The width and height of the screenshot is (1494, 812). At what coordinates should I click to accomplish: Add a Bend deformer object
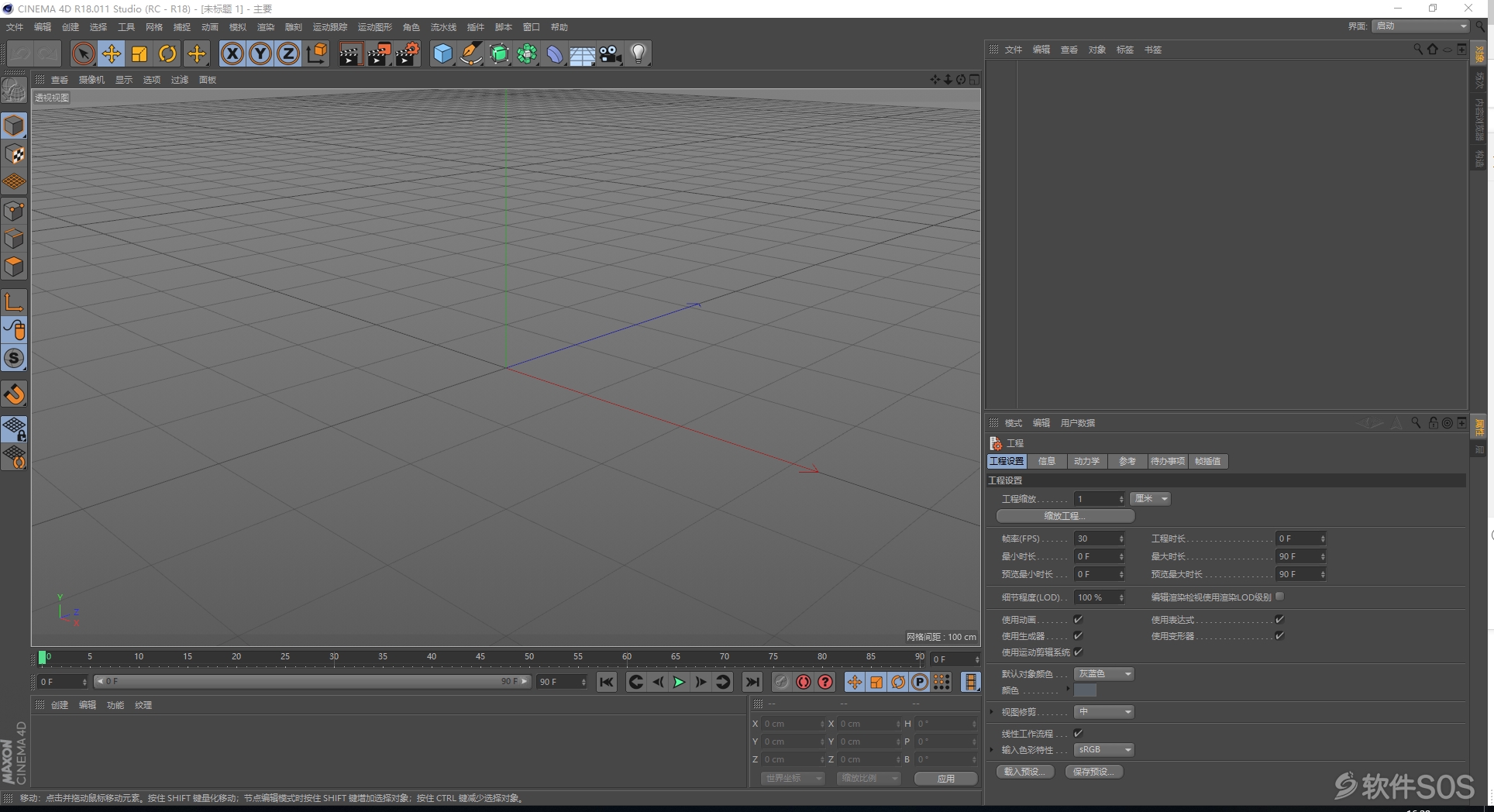pyautogui.click(x=555, y=53)
